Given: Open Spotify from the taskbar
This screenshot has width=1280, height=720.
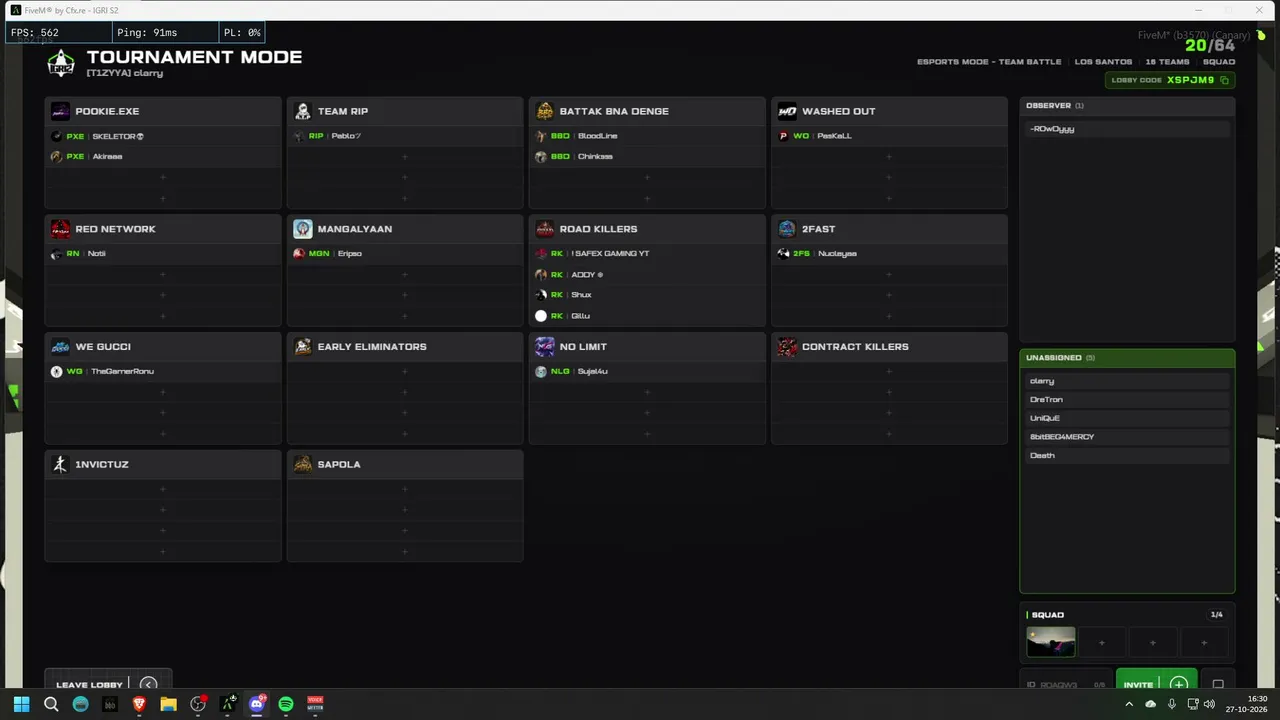Looking at the screenshot, I should tap(286, 704).
